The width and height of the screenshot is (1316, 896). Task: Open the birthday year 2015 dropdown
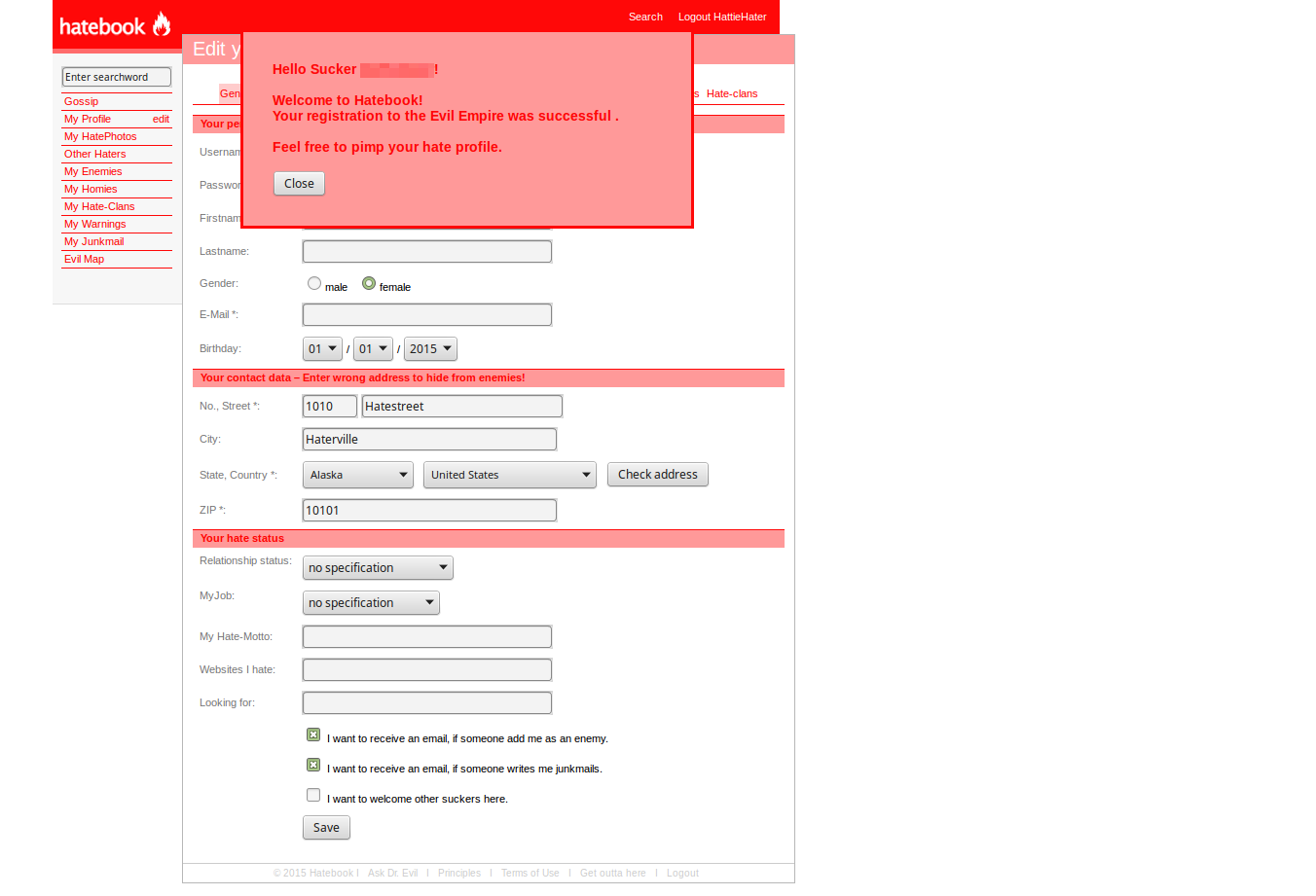click(430, 348)
